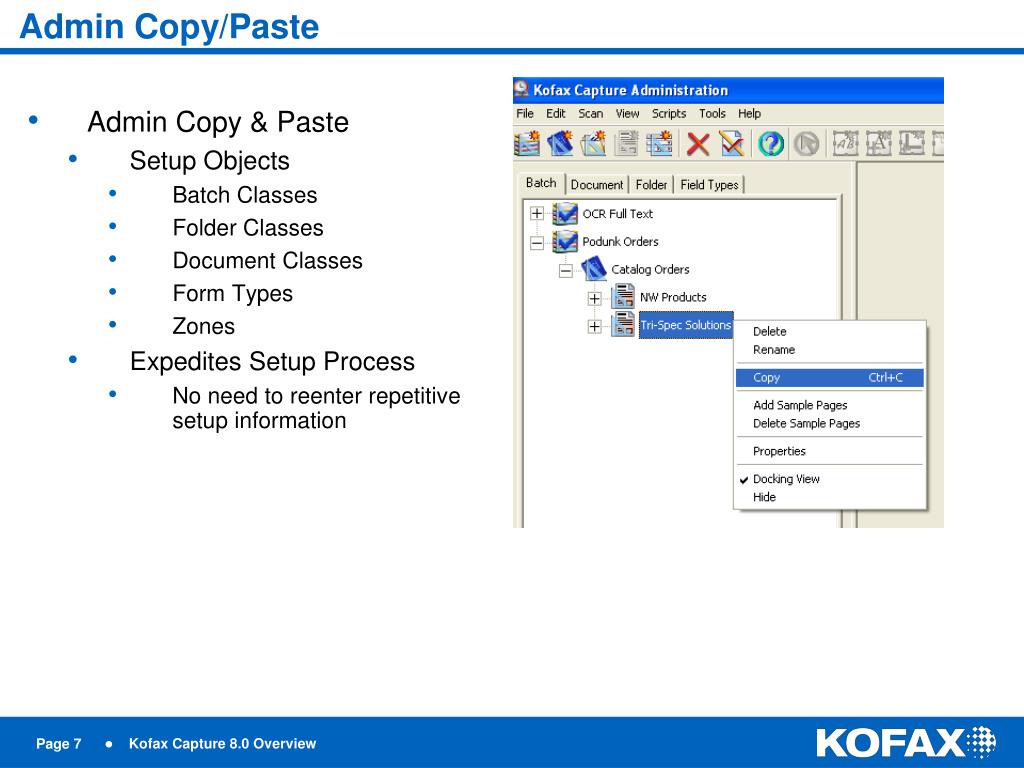This screenshot has height=768, width=1024.
Task: Click the 'Folder Classes' bullet text
Action: pyautogui.click(x=248, y=227)
